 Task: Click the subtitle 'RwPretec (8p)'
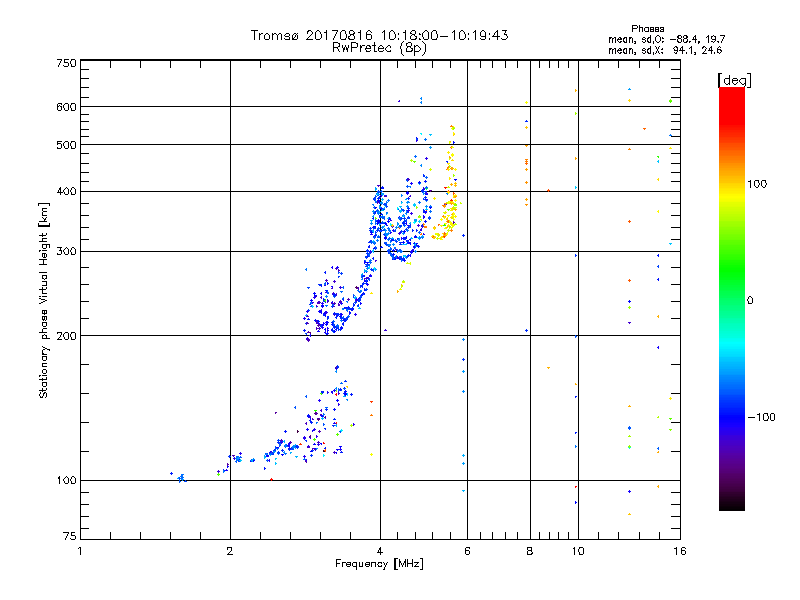[x=380, y=48]
